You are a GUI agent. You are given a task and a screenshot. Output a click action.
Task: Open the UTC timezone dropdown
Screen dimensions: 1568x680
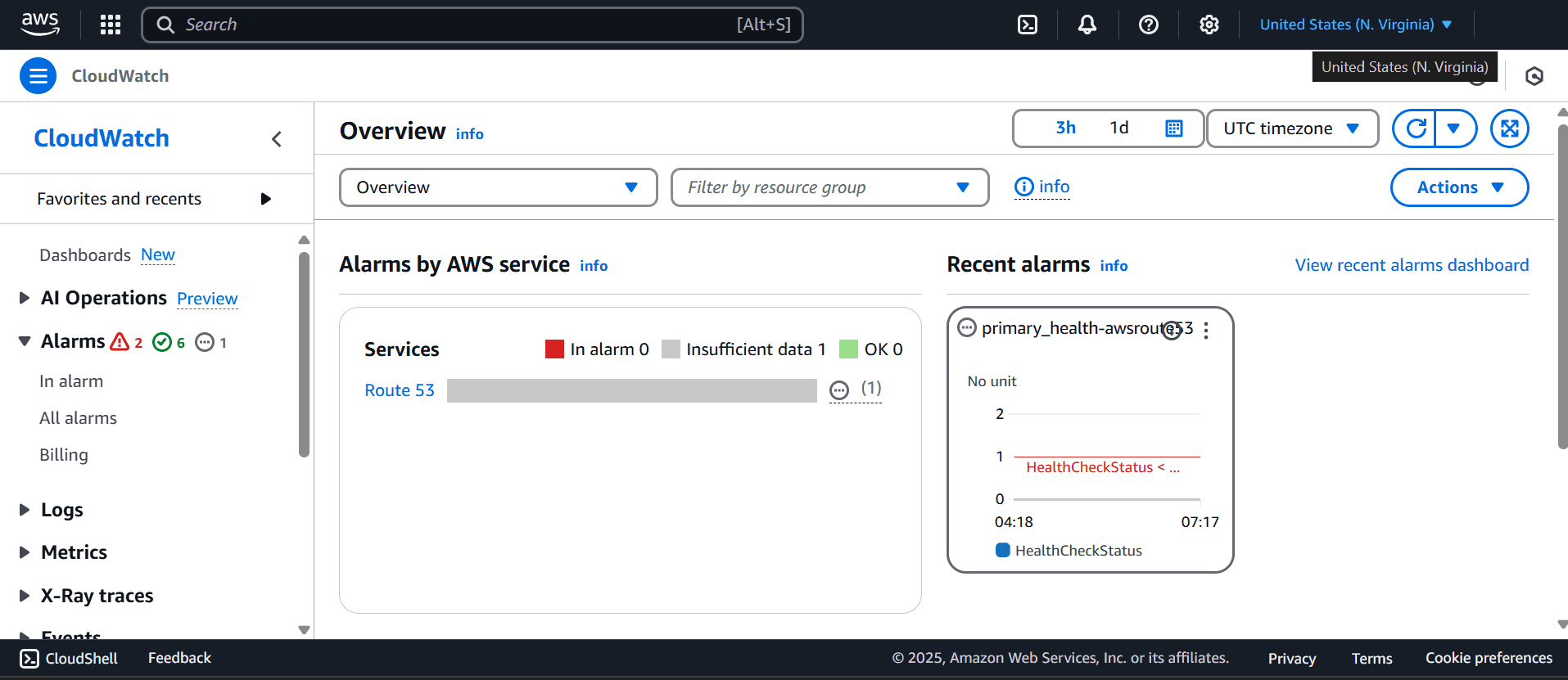(1292, 128)
